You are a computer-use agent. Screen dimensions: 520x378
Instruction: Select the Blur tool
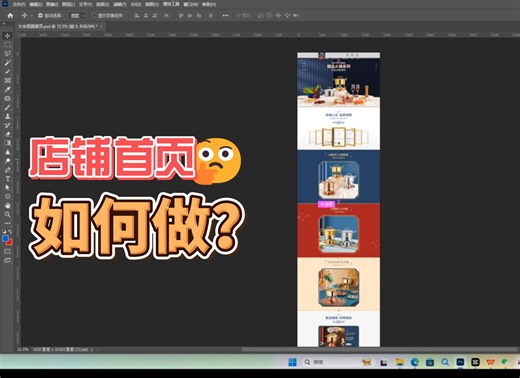(x=7, y=152)
